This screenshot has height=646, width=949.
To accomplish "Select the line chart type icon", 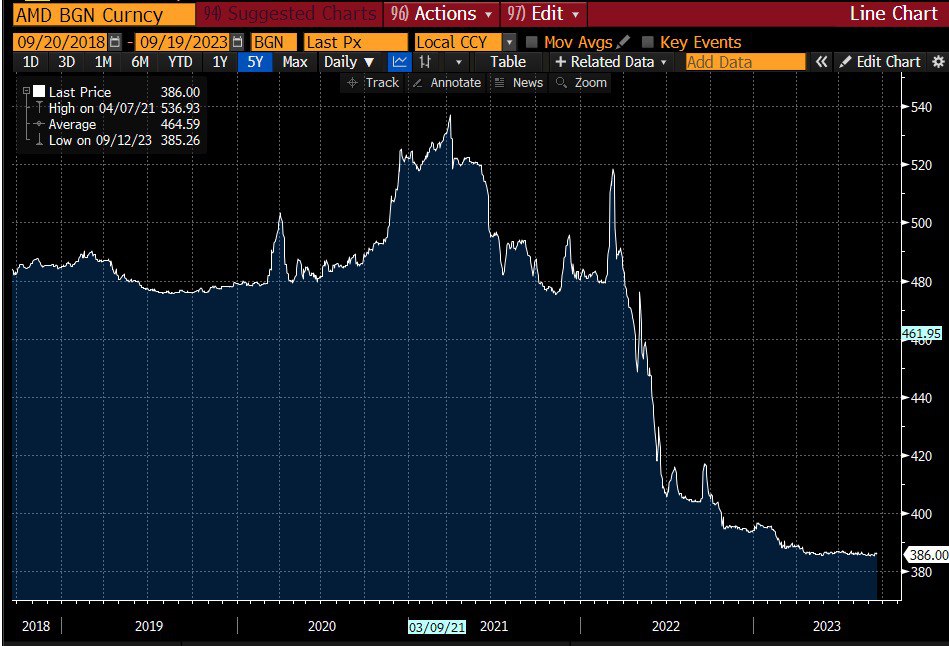I will coord(399,62).
